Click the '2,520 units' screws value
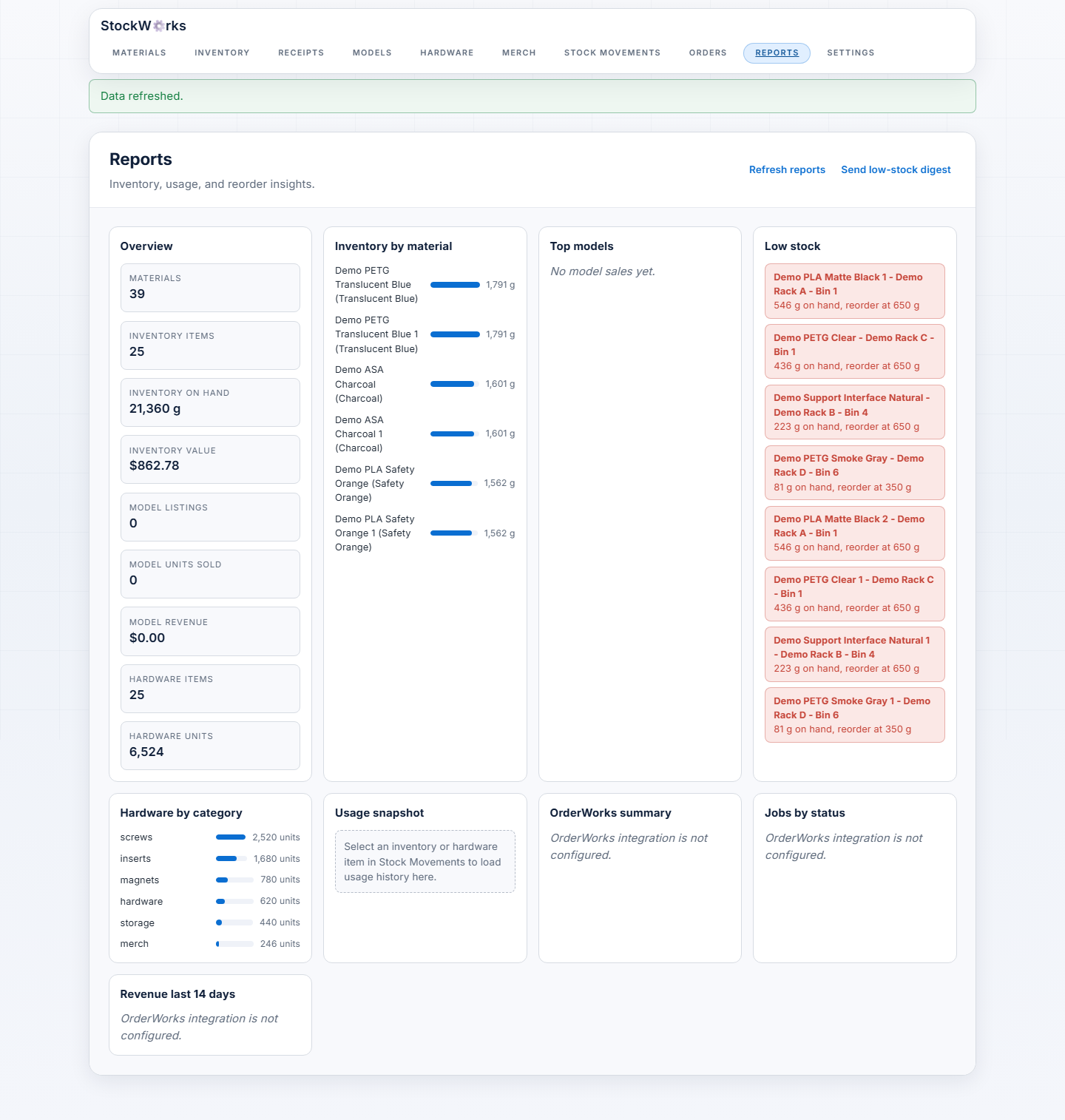The height and width of the screenshot is (1120, 1065). (276, 837)
